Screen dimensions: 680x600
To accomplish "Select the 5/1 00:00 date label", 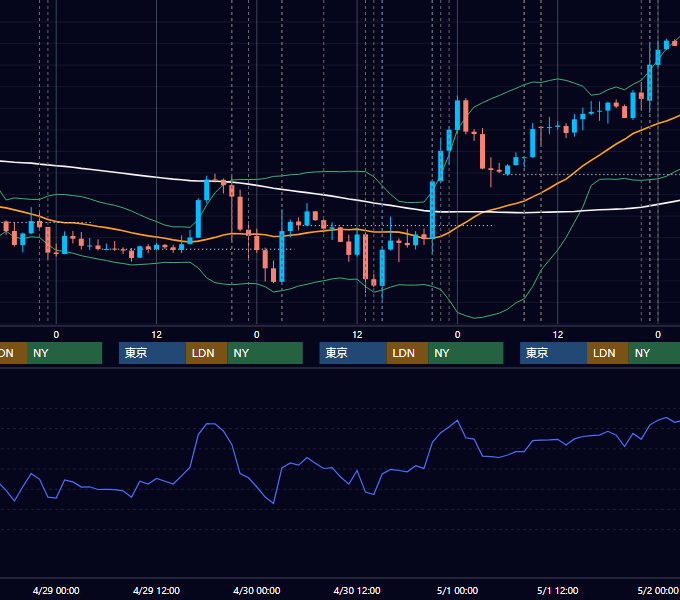I will (457, 590).
